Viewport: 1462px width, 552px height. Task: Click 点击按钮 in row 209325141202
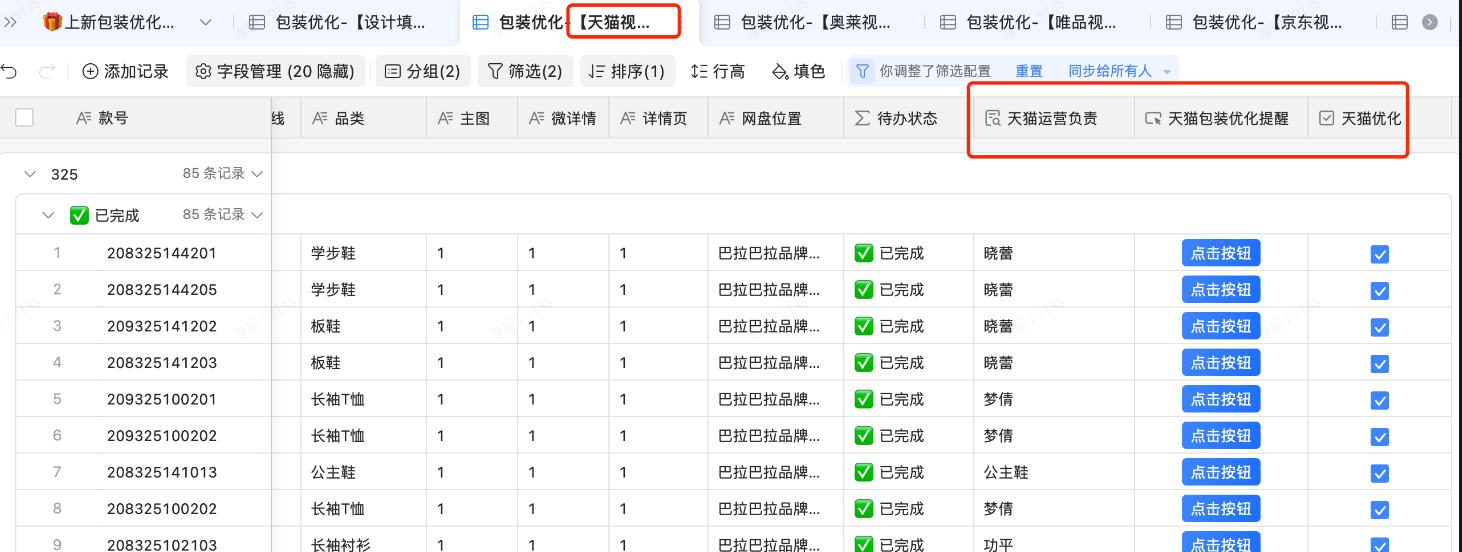click(1221, 326)
